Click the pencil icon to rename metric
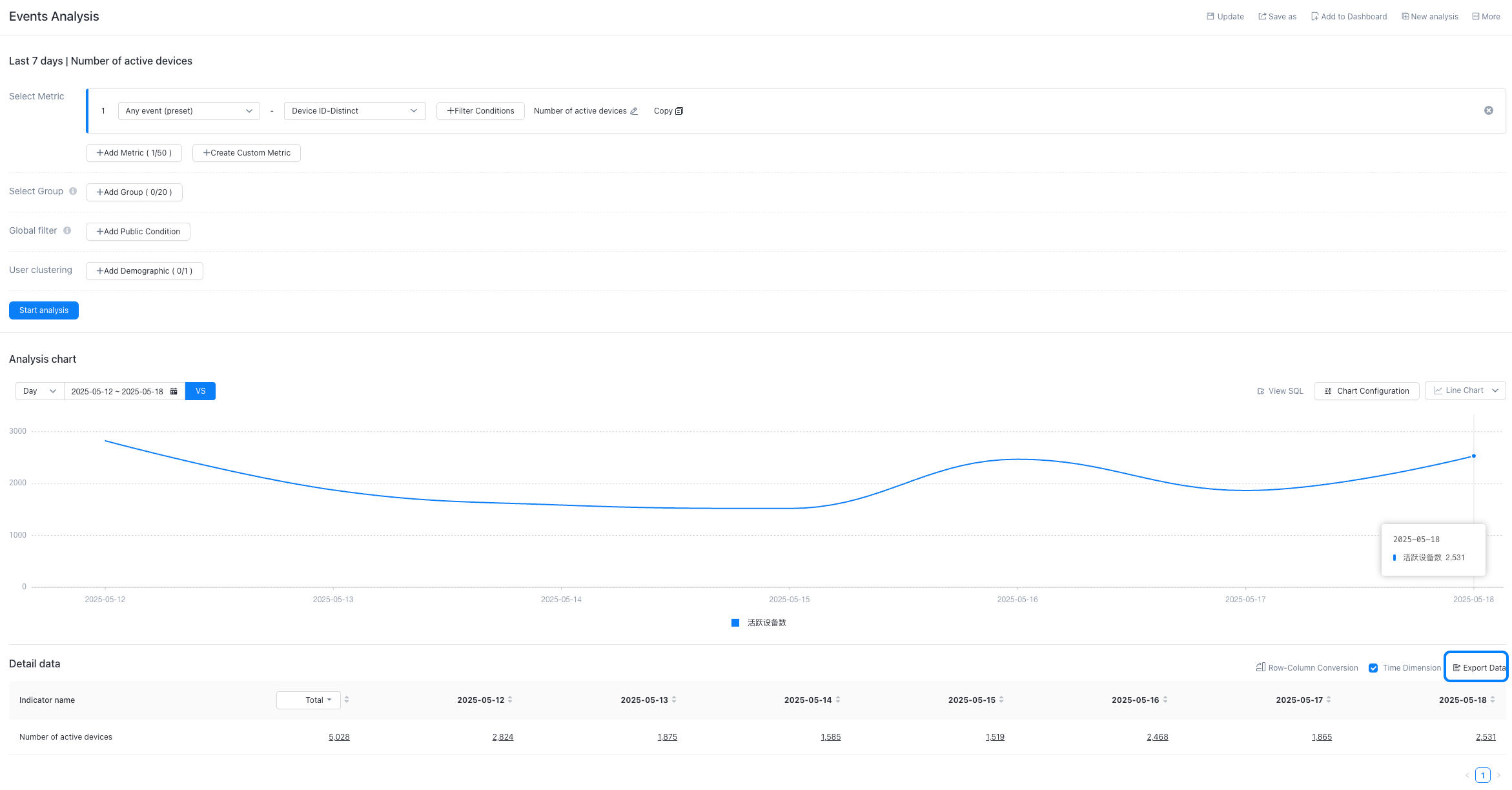The image size is (1512, 790). coord(634,111)
